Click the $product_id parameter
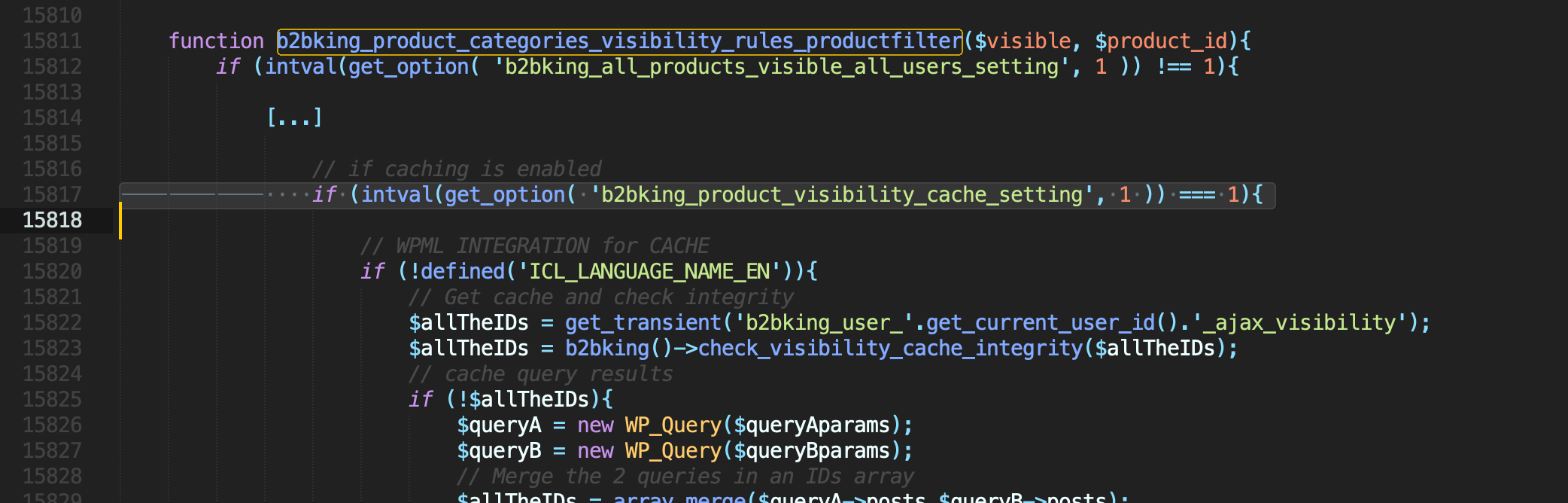The width and height of the screenshot is (1568, 503). pyautogui.click(x=1161, y=41)
